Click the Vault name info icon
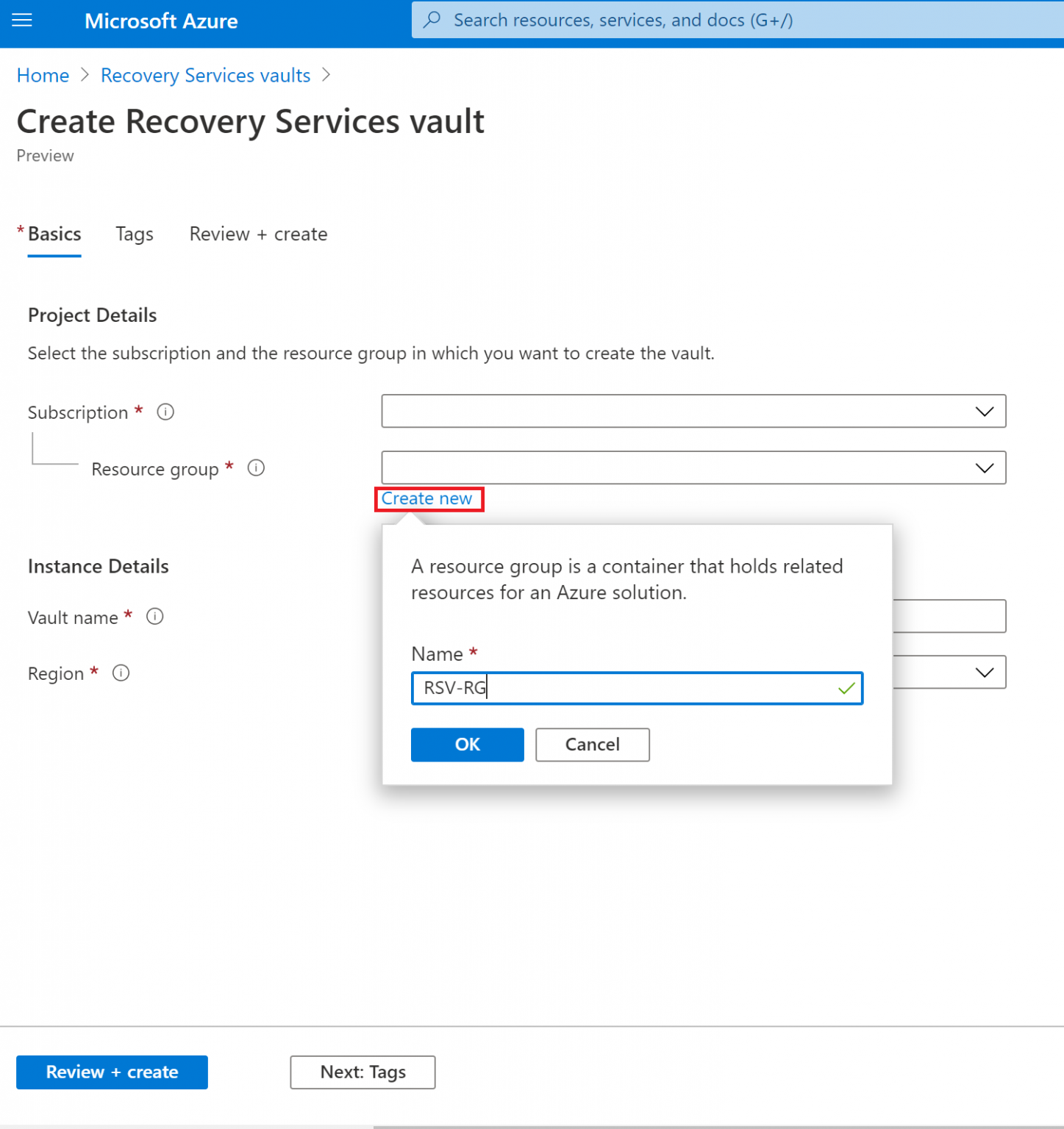Viewport: 1064px width, 1129px height. click(x=154, y=617)
